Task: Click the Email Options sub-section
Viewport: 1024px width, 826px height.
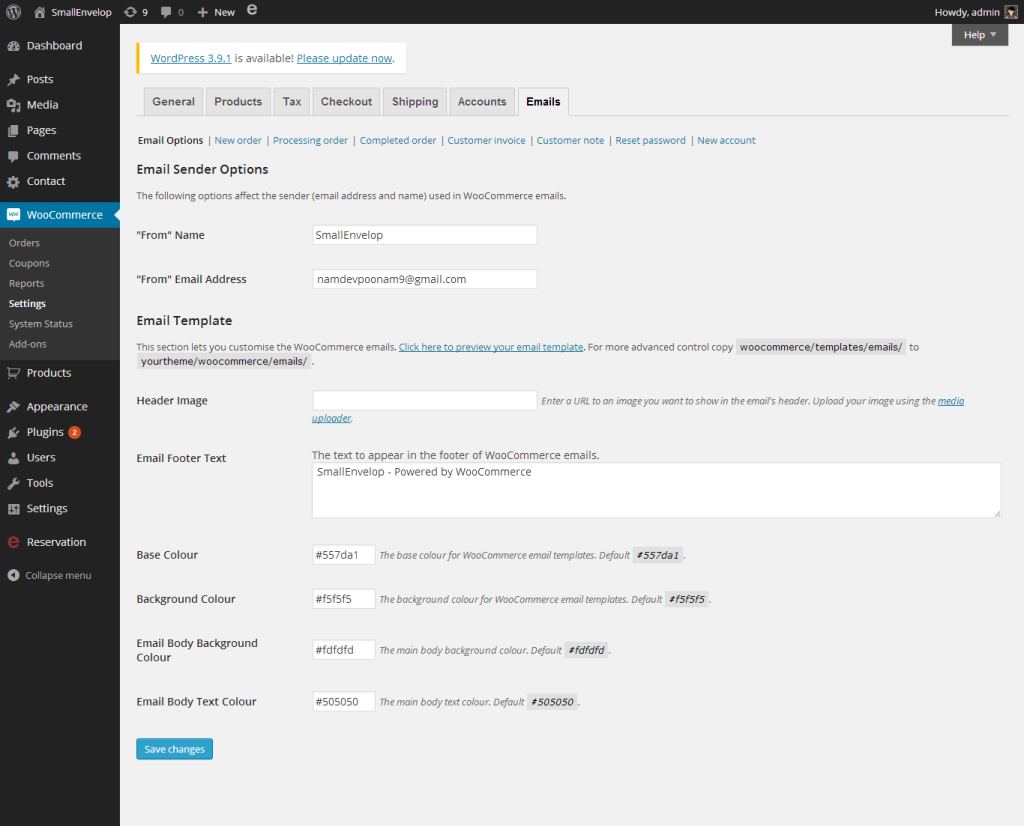Action: [x=170, y=140]
